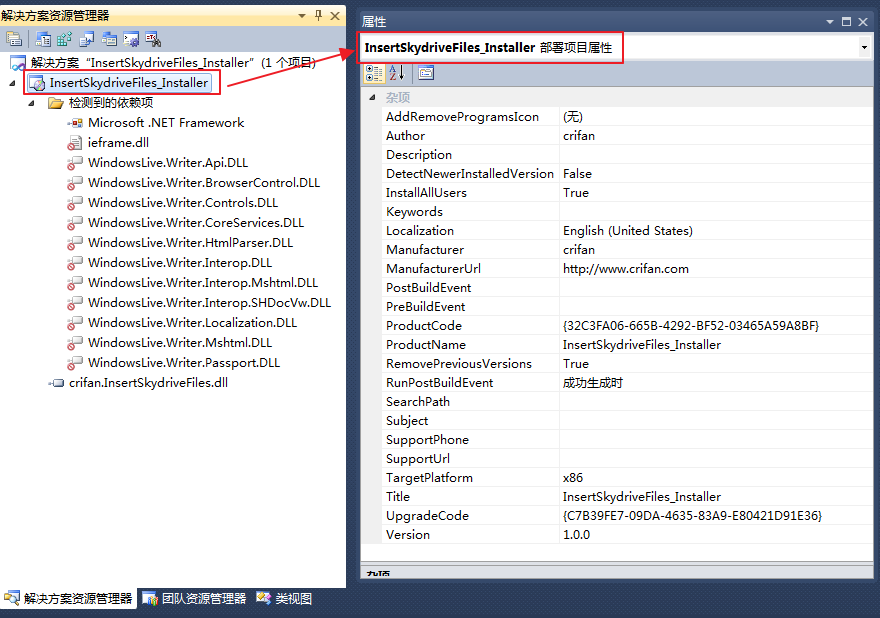Click the Manufacturer value crifan
Viewport: 880px width, 618px height.
(579, 250)
